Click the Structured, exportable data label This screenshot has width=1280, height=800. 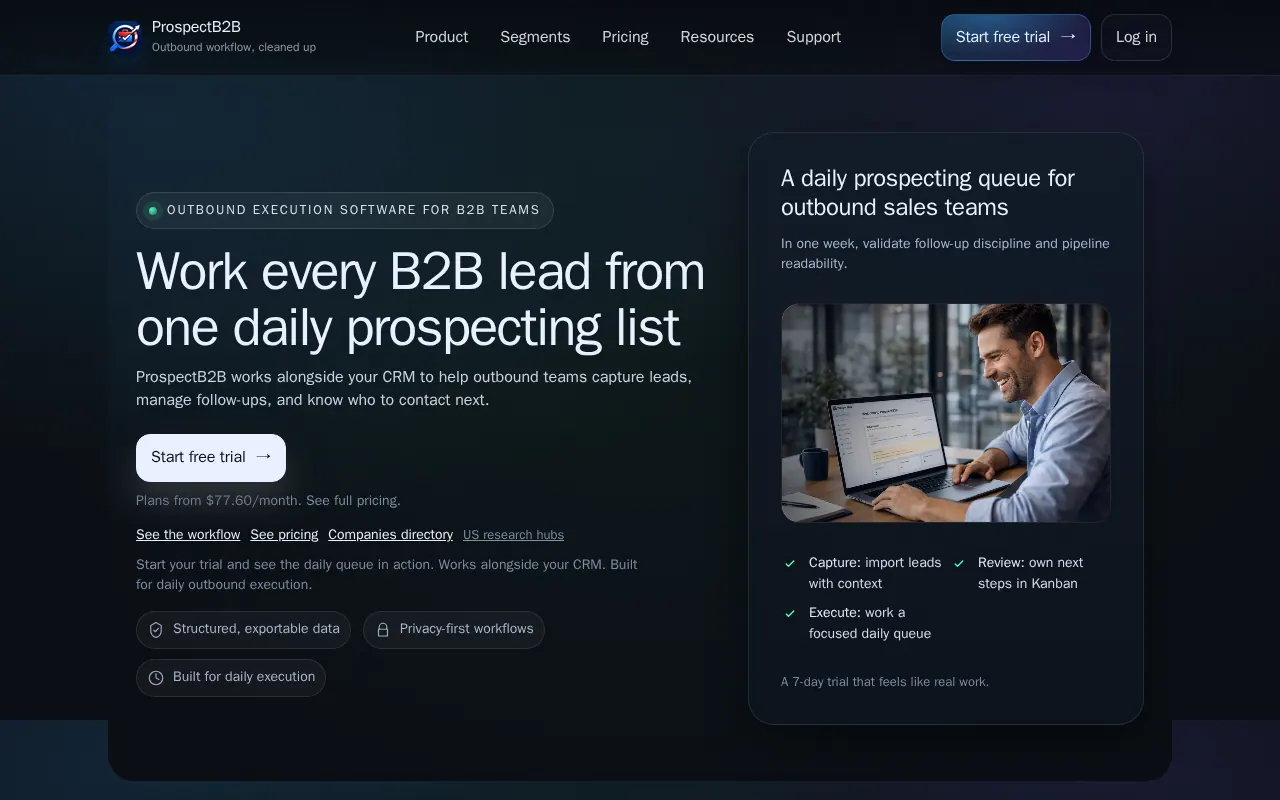[256, 629]
